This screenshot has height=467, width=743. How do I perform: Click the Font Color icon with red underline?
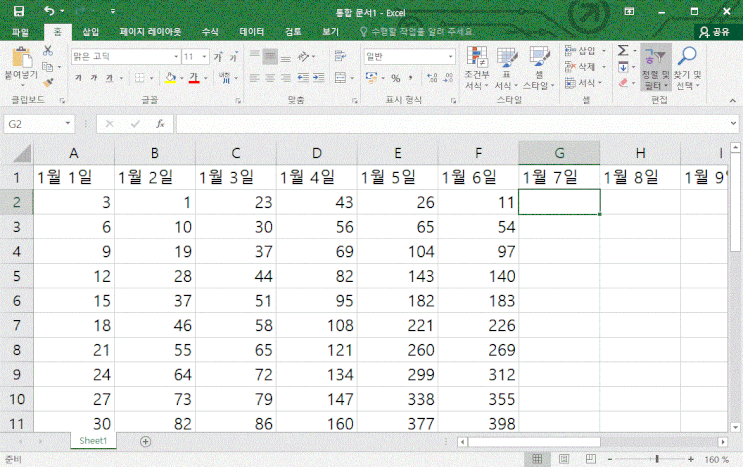tap(194, 78)
